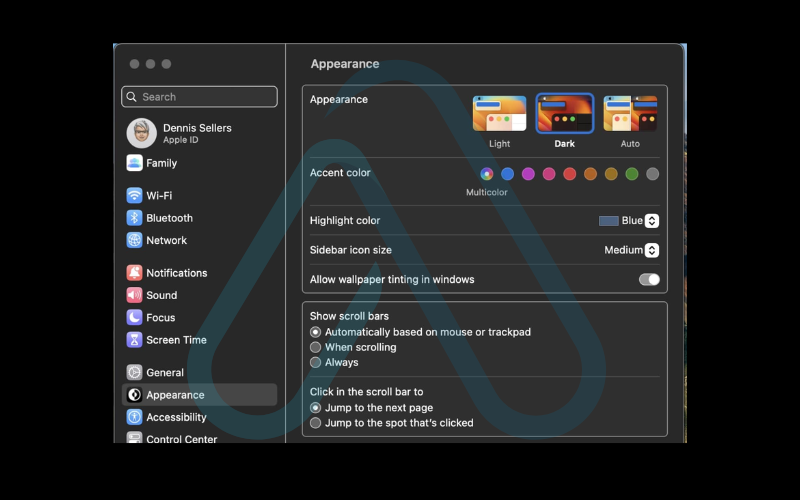800x500 pixels.
Task: Open the Wi-Fi settings label
Action: point(159,196)
